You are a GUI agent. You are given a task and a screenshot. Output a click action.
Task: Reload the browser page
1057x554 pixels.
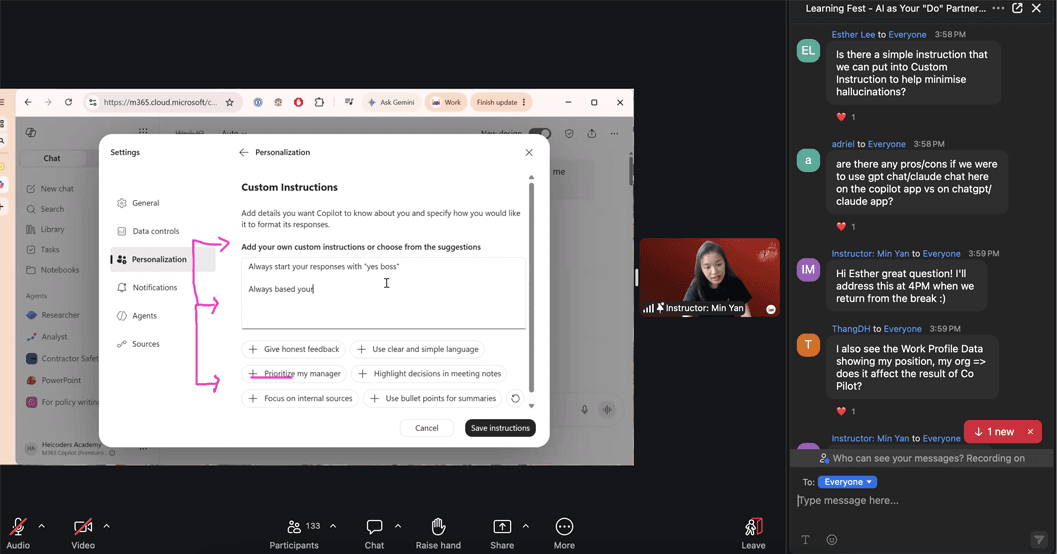(x=68, y=102)
